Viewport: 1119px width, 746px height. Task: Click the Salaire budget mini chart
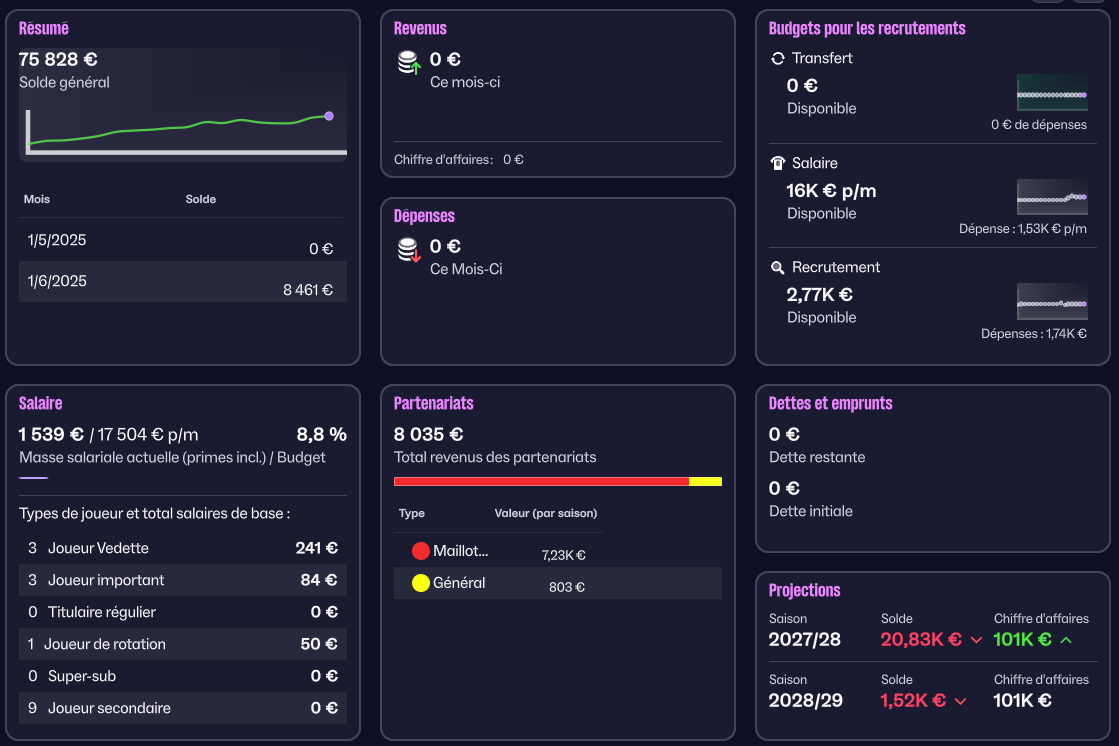(x=1051, y=197)
